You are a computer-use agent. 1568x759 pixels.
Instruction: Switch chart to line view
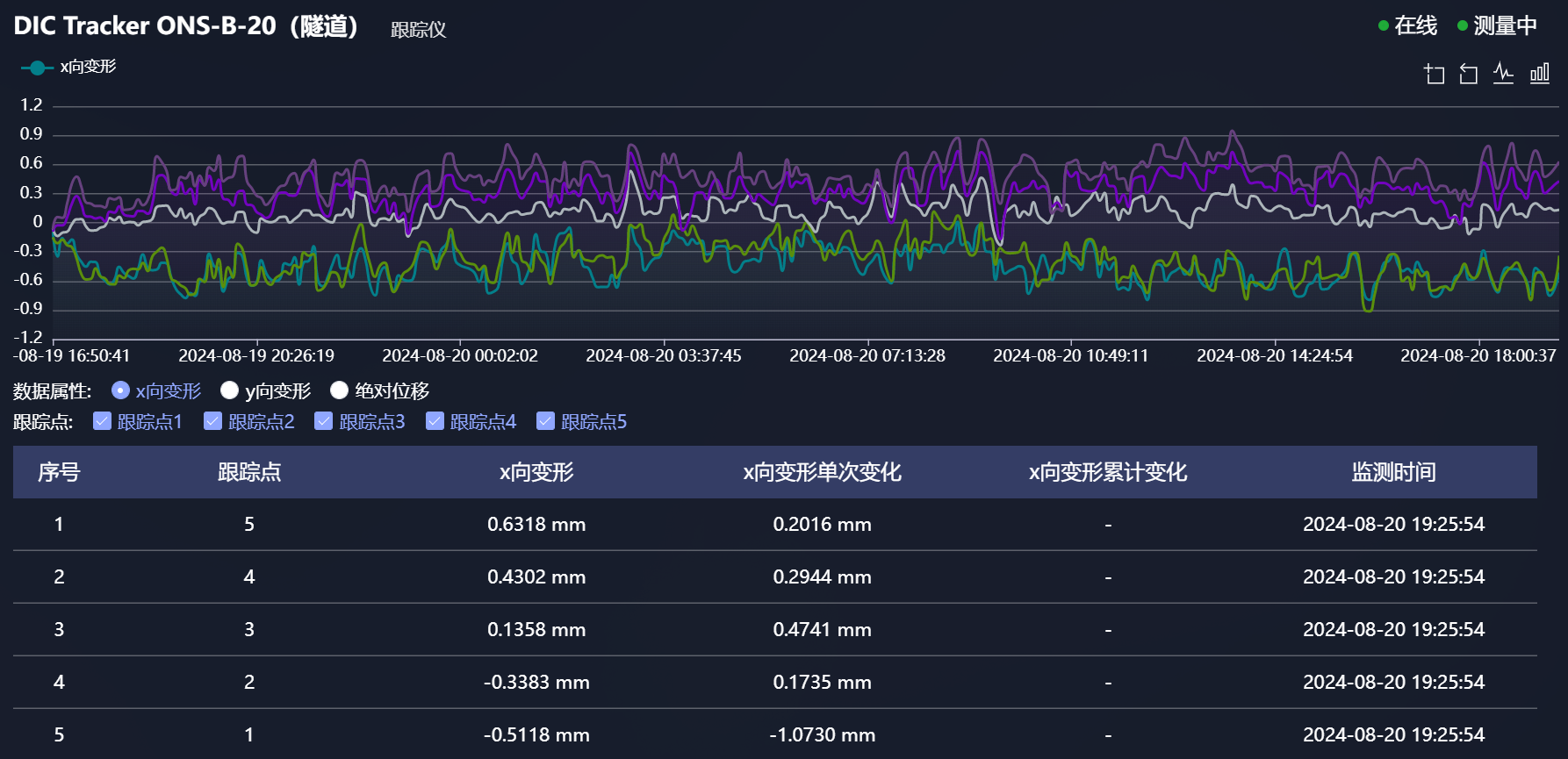[x=1504, y=74]
